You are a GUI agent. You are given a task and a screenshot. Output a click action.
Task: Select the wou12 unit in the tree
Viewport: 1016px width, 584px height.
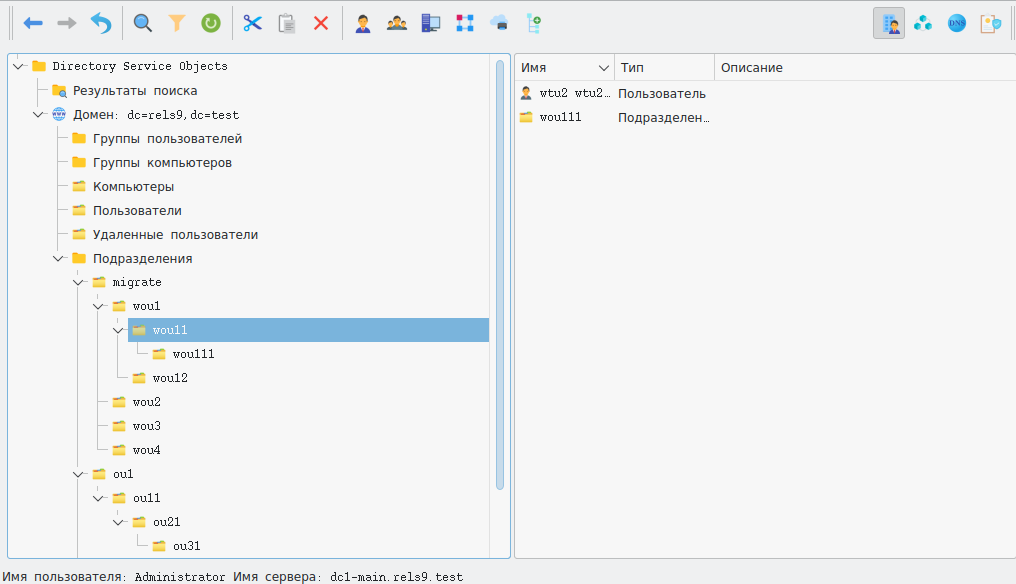click(169, 378)
